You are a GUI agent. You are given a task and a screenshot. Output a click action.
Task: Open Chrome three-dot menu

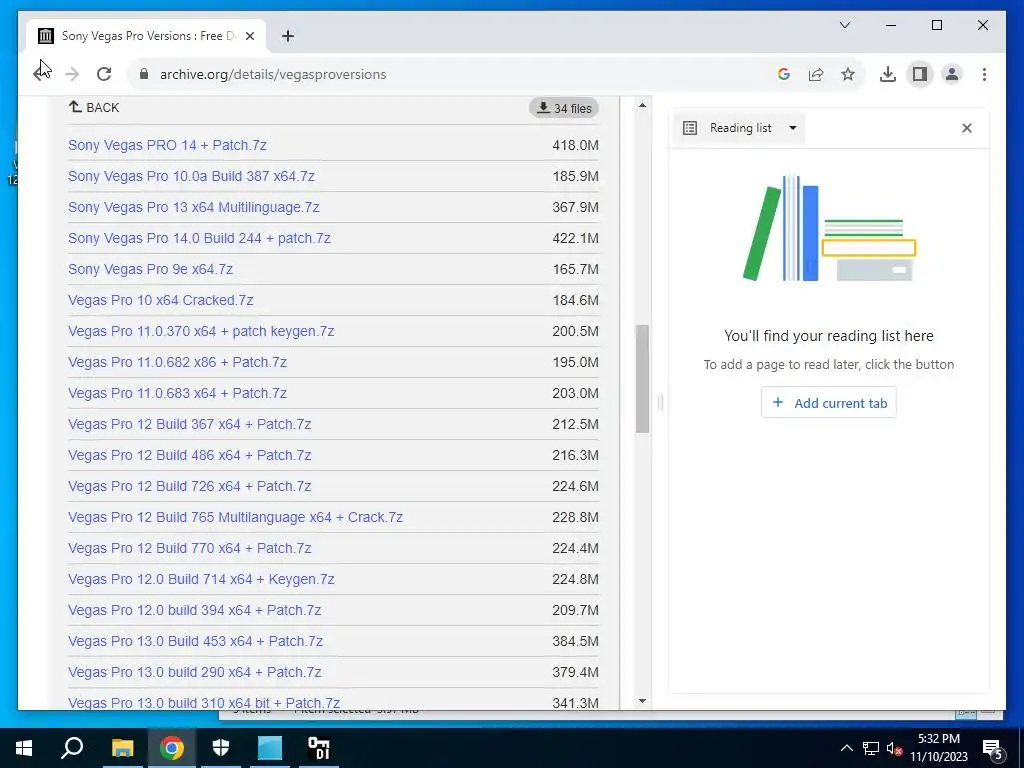984,74
